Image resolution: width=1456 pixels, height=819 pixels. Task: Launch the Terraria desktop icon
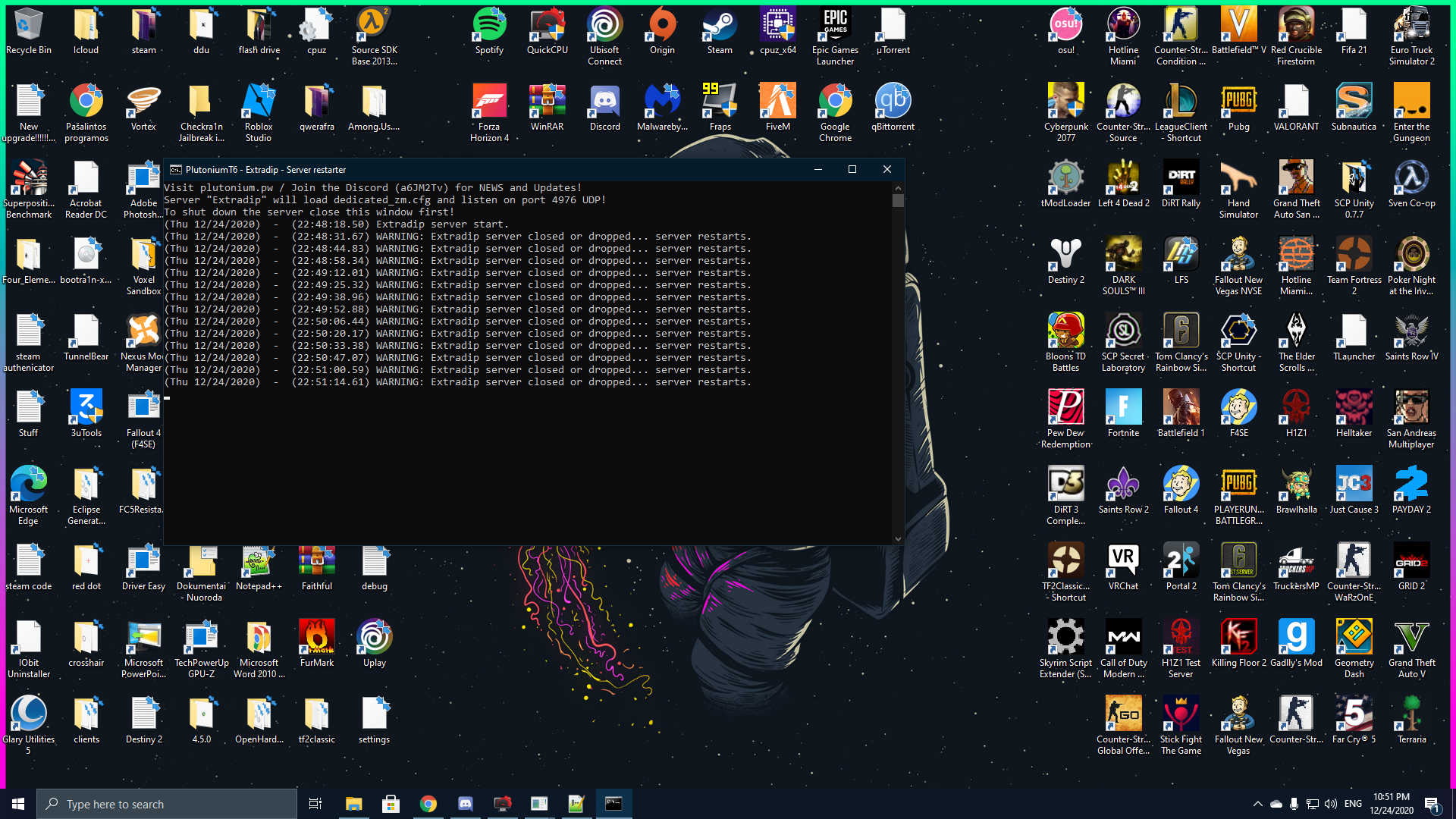coord(1411,721)
